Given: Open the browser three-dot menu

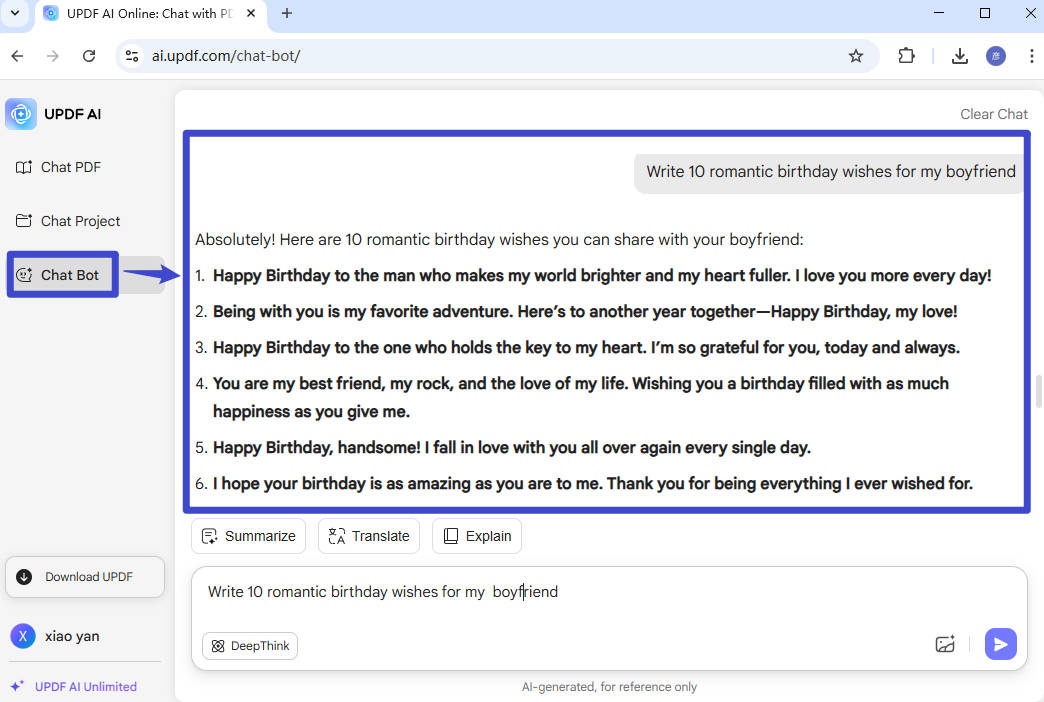Looking at the screenshot, I should pos(1031,56).
